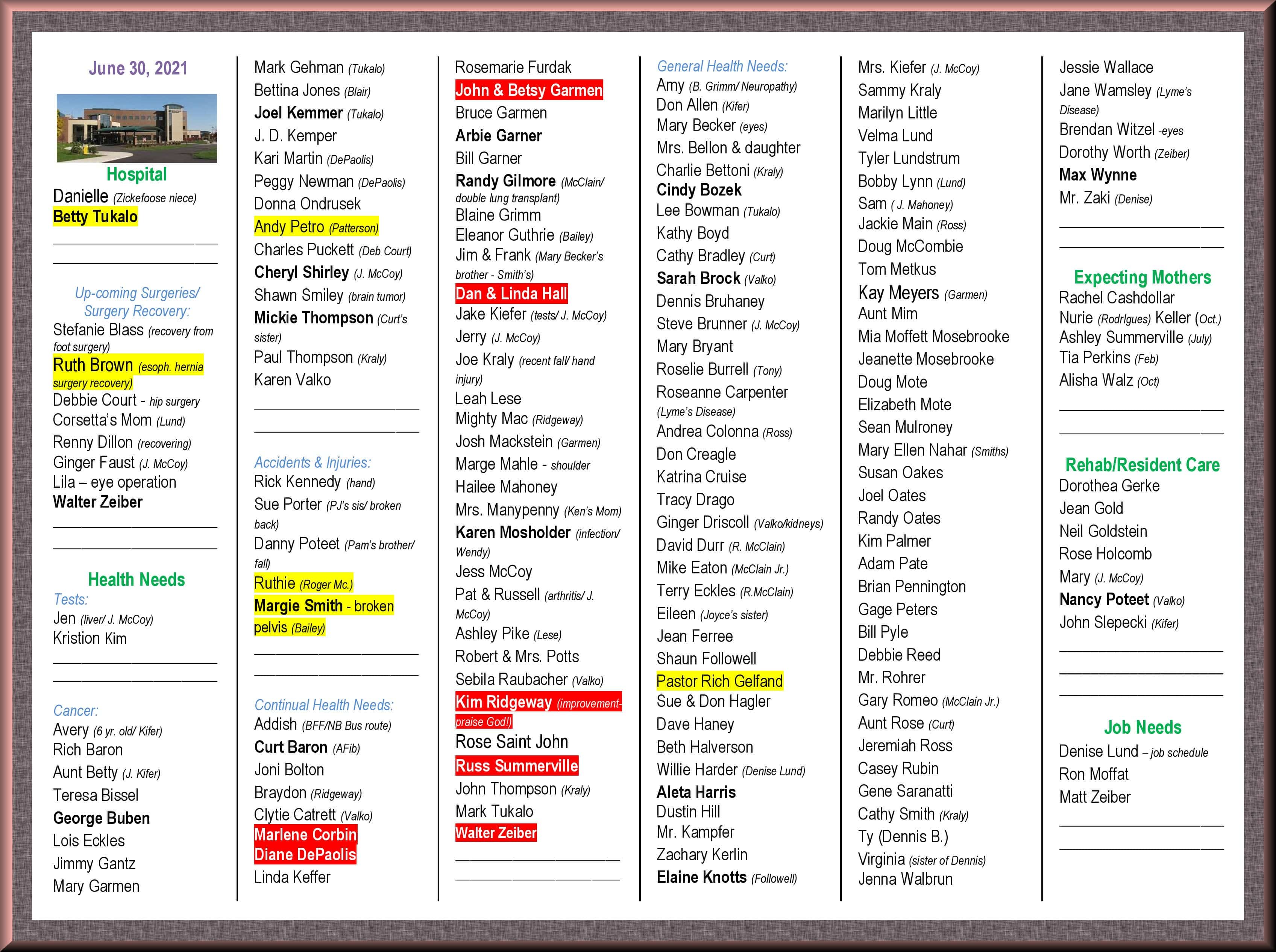Select Roseanne Carpenter name

point(722,393)
